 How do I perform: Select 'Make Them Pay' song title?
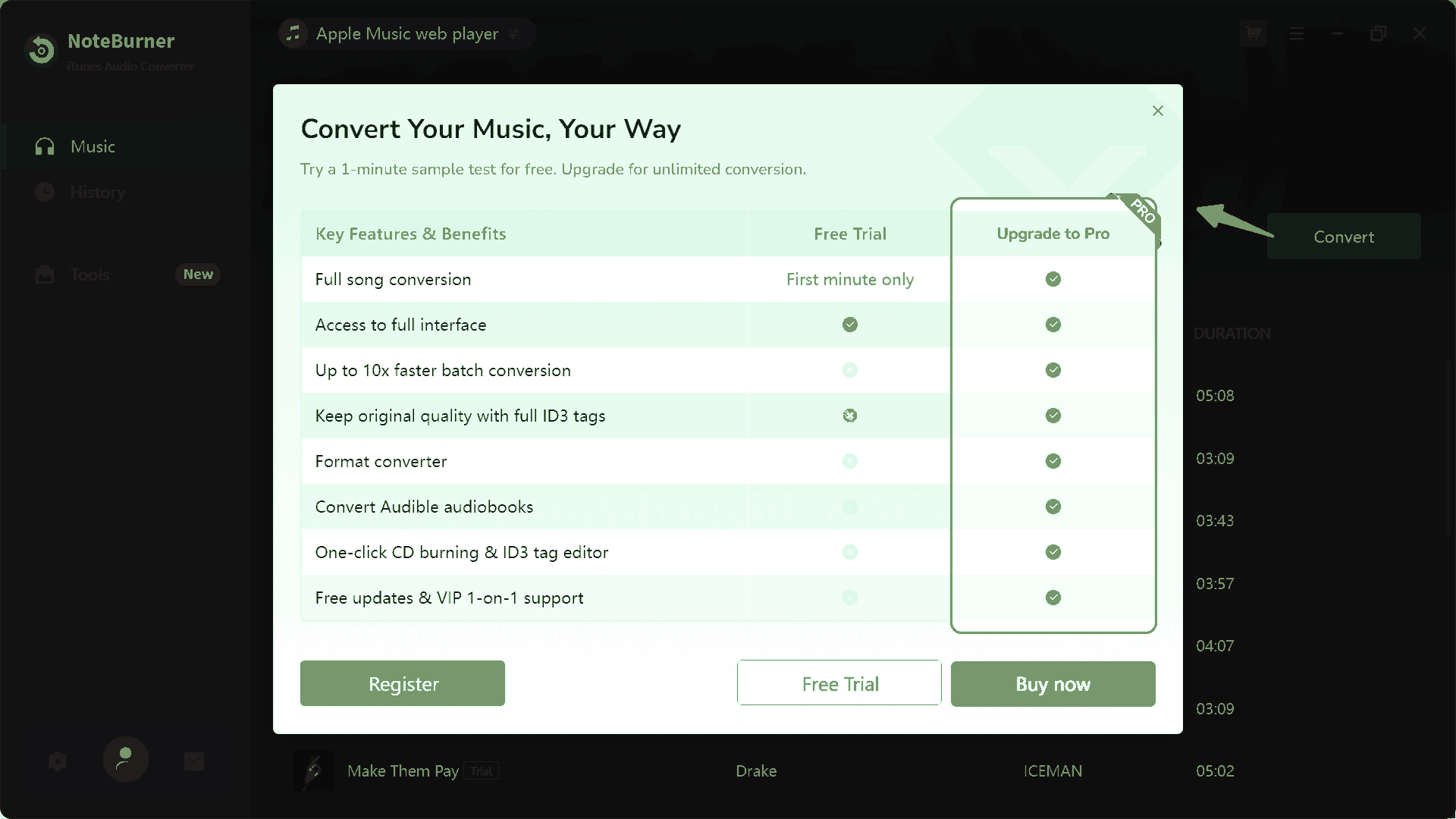(403, 771)
